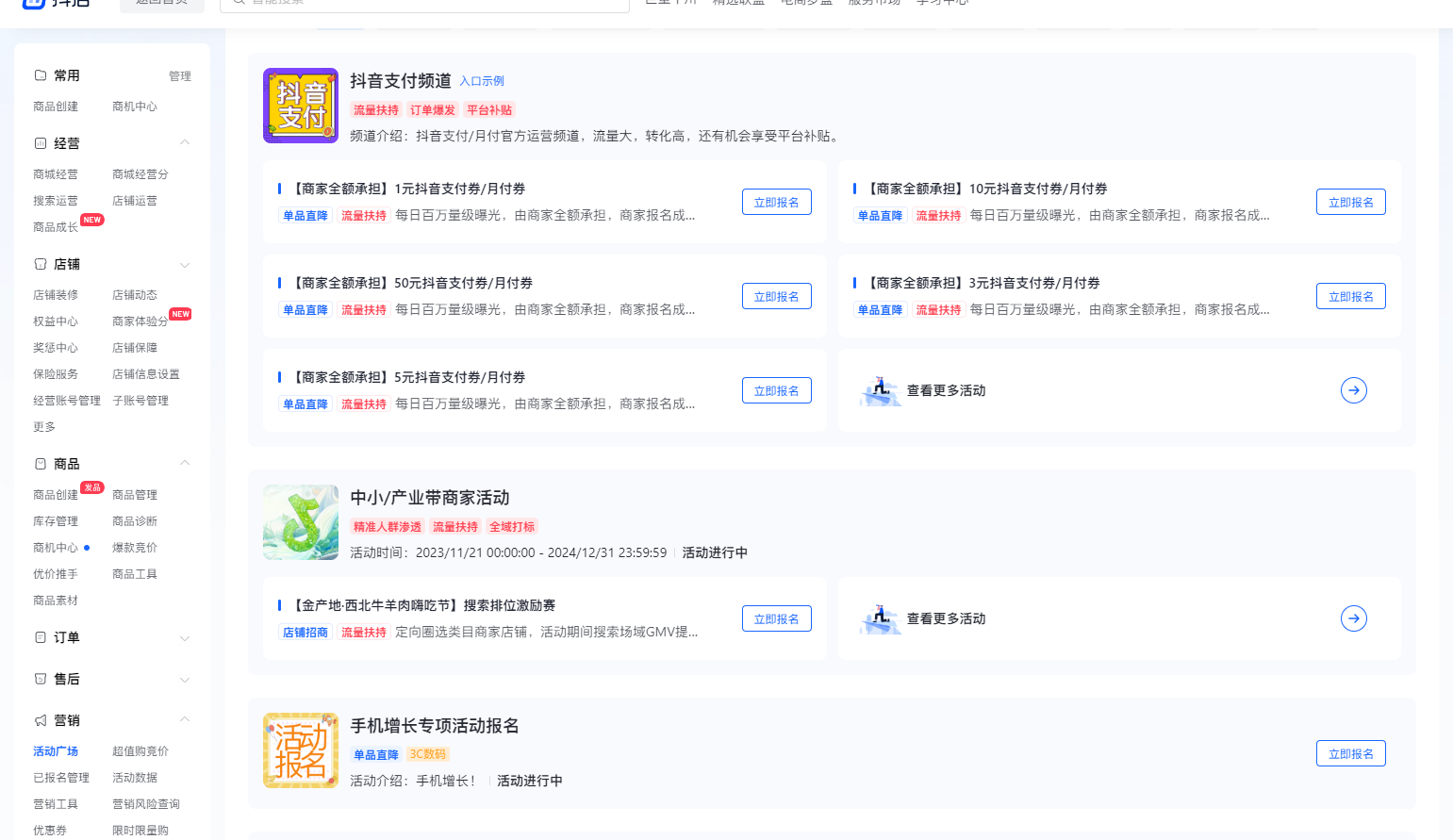Click the 商品 section icon in sidebar
Screen dimensions: 1453x840
coord(41,464)
